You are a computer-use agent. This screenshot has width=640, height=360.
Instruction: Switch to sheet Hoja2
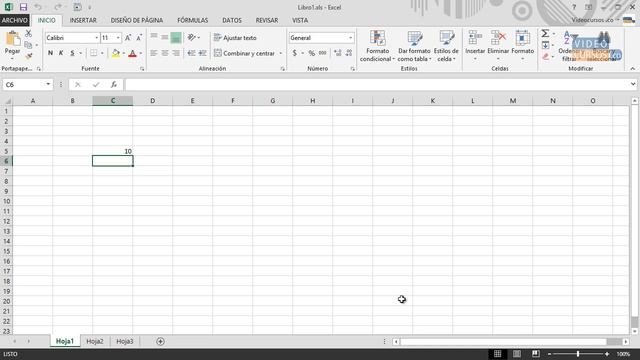click(95, 341)
